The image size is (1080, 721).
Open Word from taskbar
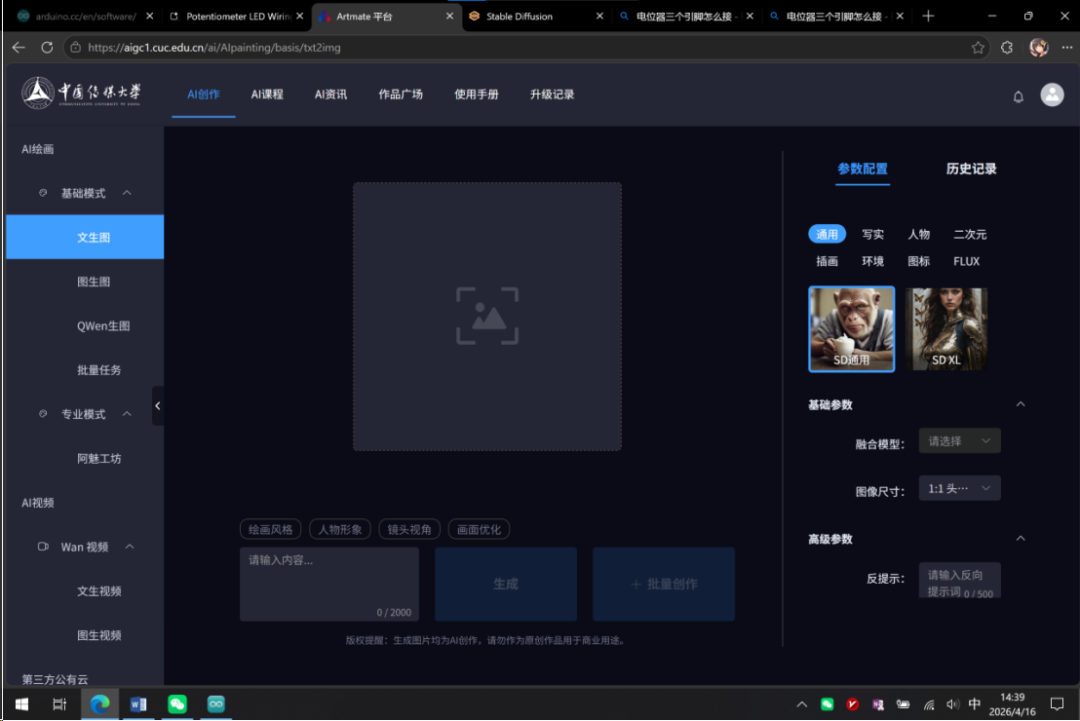click(138, 704)
